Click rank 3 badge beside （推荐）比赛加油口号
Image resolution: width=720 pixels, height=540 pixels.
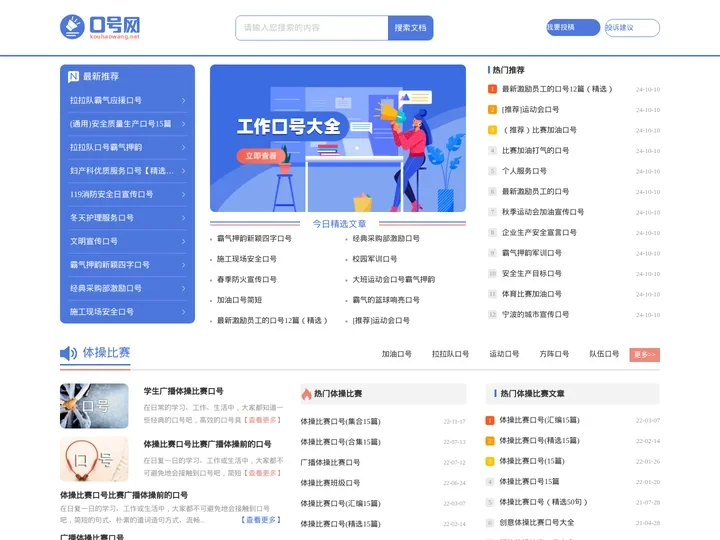(492, 130)
